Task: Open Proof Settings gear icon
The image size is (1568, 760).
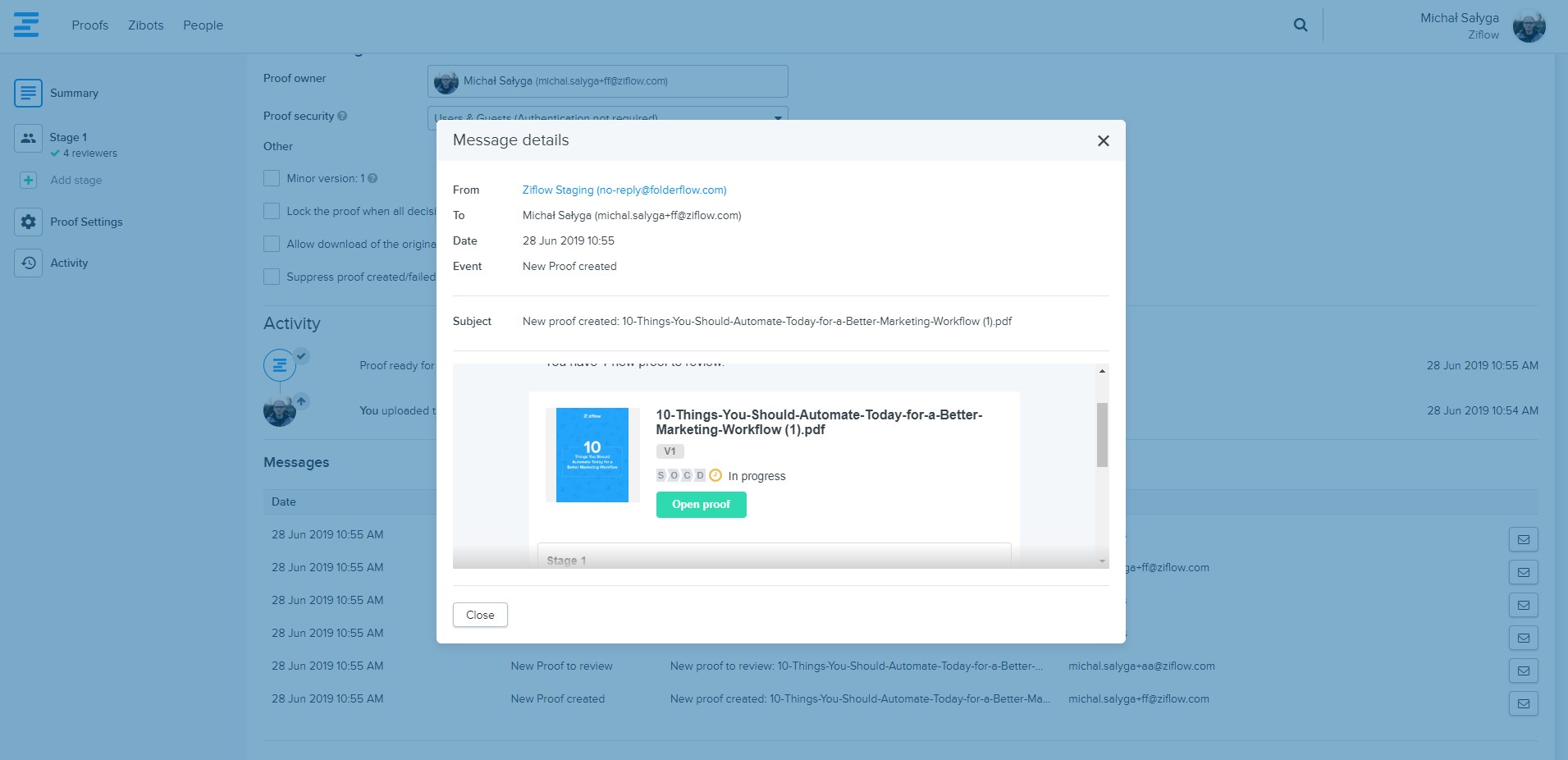Action: coord(28,222)
